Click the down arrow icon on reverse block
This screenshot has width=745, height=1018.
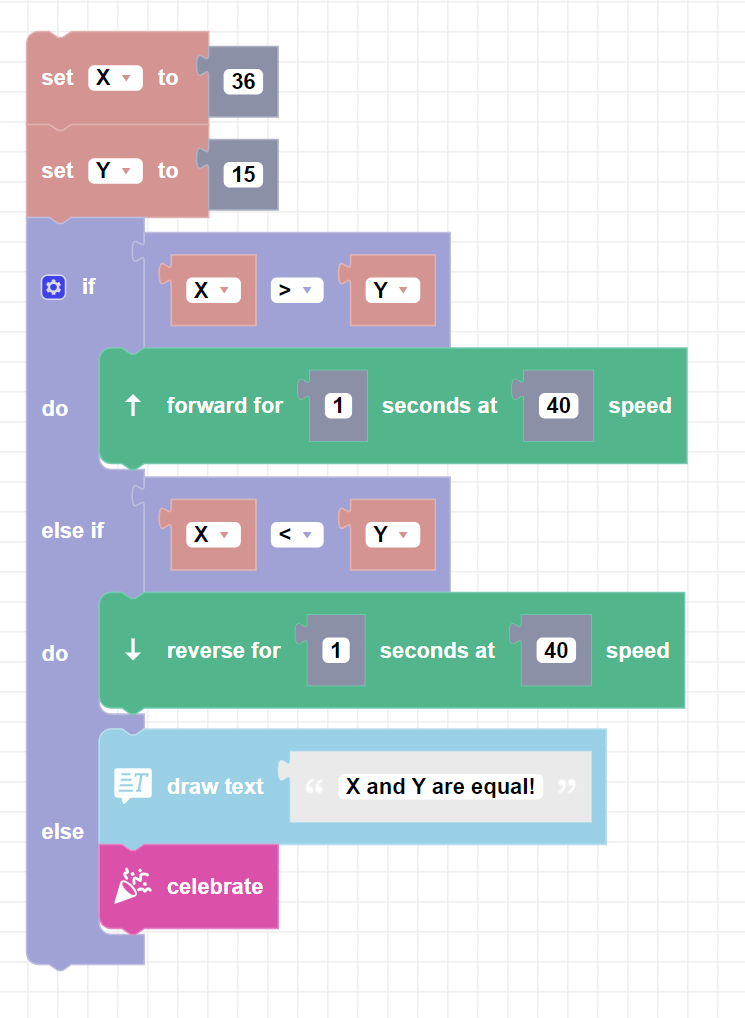133,650
